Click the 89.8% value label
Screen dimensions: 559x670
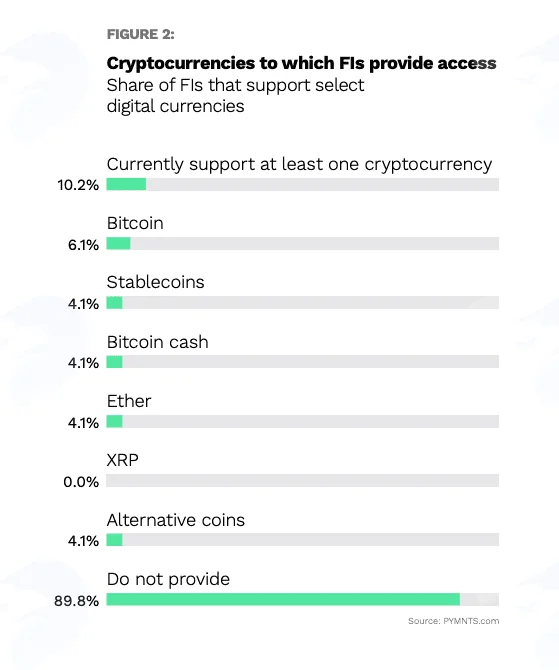[x=76, y=601]
